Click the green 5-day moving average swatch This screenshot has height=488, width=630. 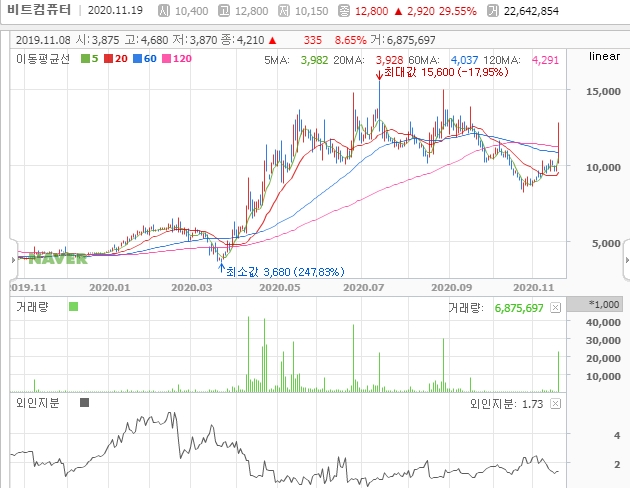point(85,59)
